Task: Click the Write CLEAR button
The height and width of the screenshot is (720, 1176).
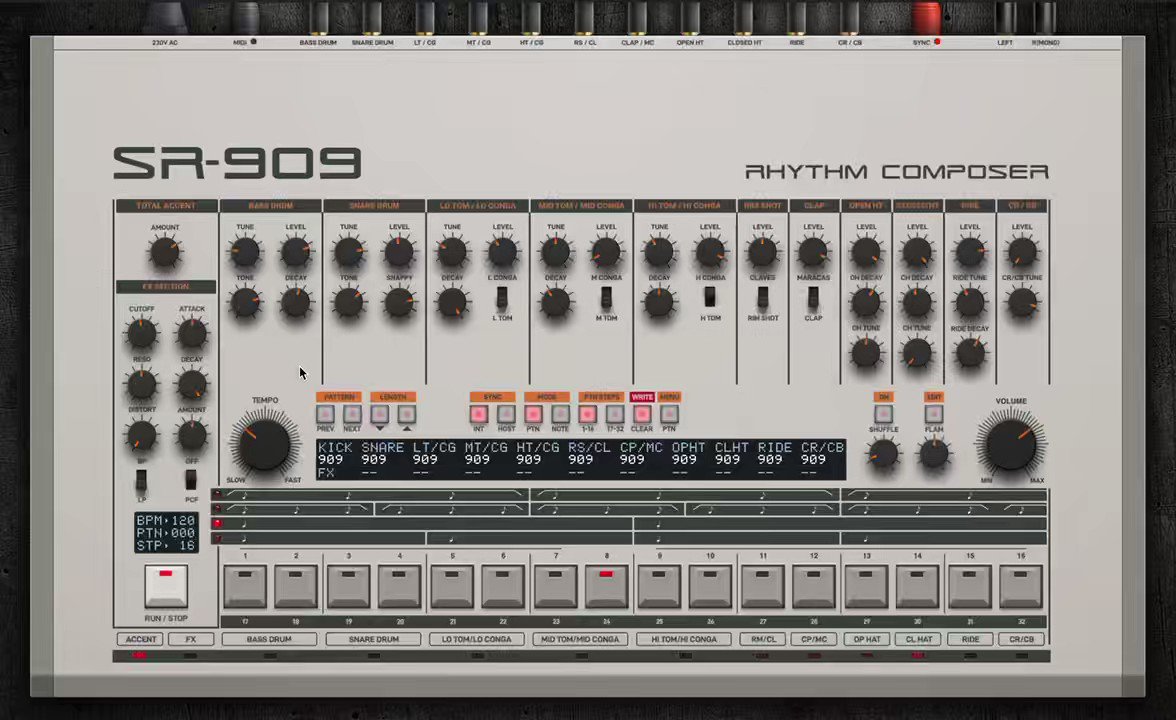Action: [x=642, y=414]
